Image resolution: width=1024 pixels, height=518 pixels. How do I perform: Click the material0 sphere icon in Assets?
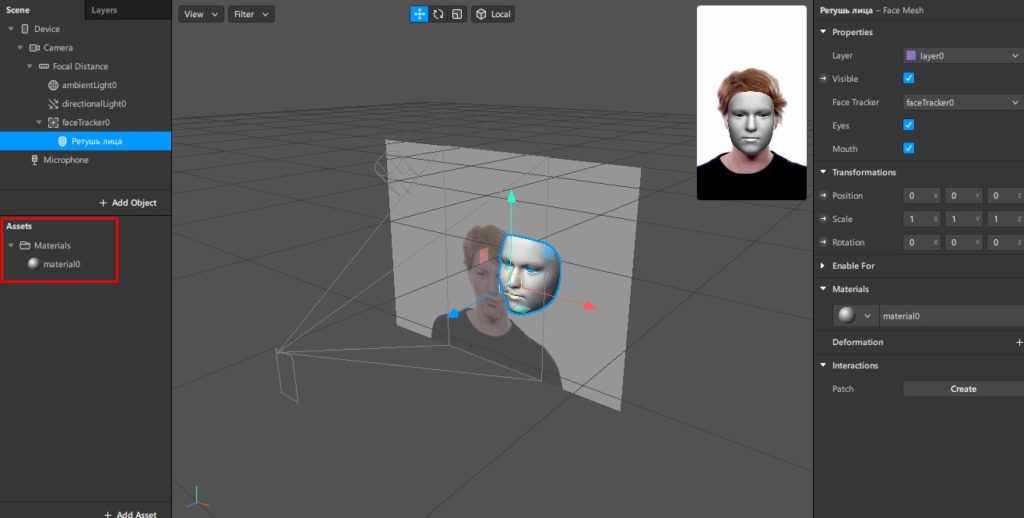(34, 264)
